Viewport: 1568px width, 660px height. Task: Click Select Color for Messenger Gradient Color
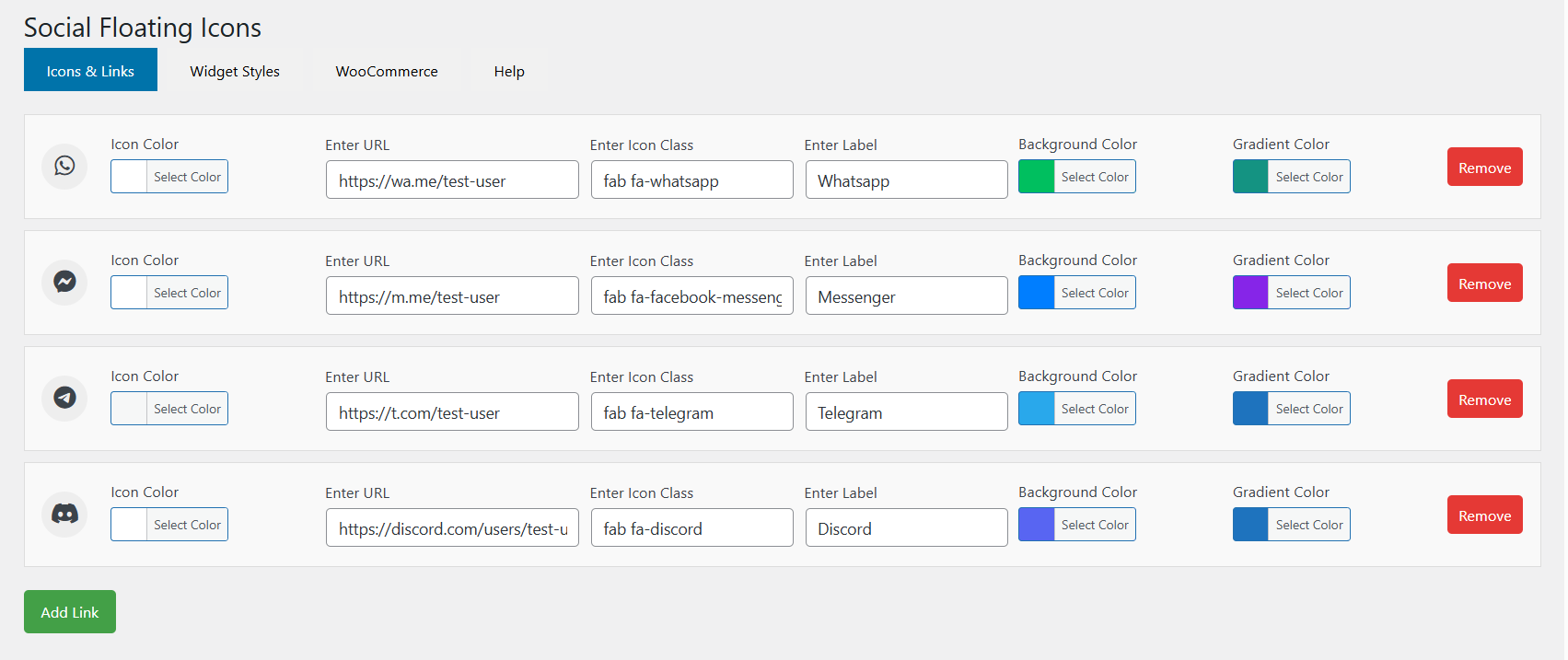click(1309, 293)
